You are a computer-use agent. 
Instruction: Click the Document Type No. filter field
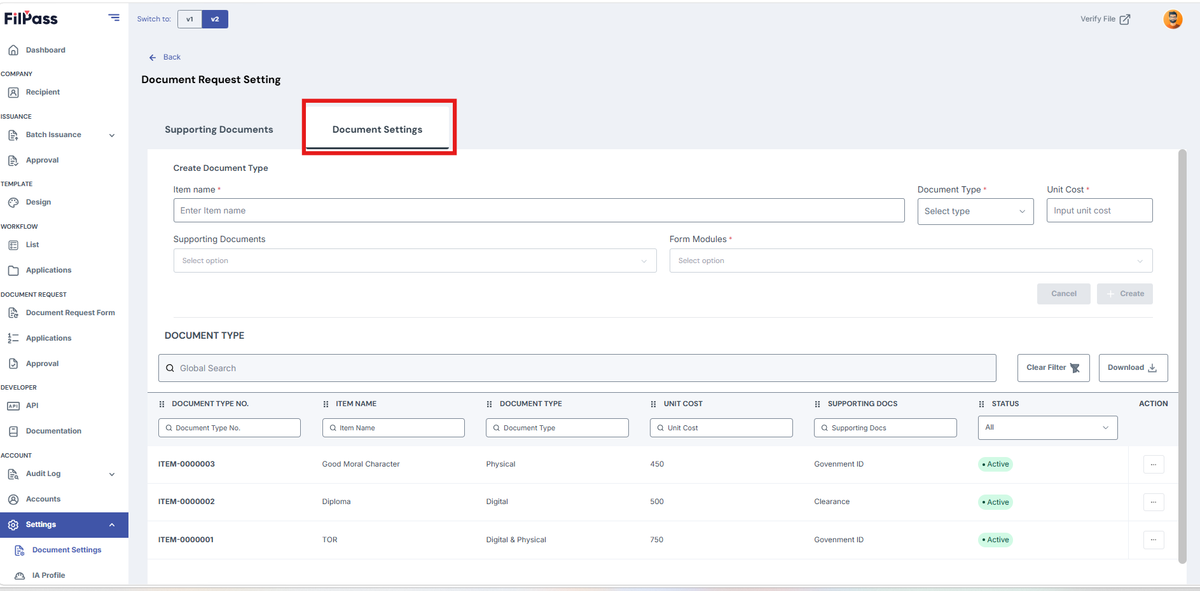pyautogui.click(x=229, y=427)
